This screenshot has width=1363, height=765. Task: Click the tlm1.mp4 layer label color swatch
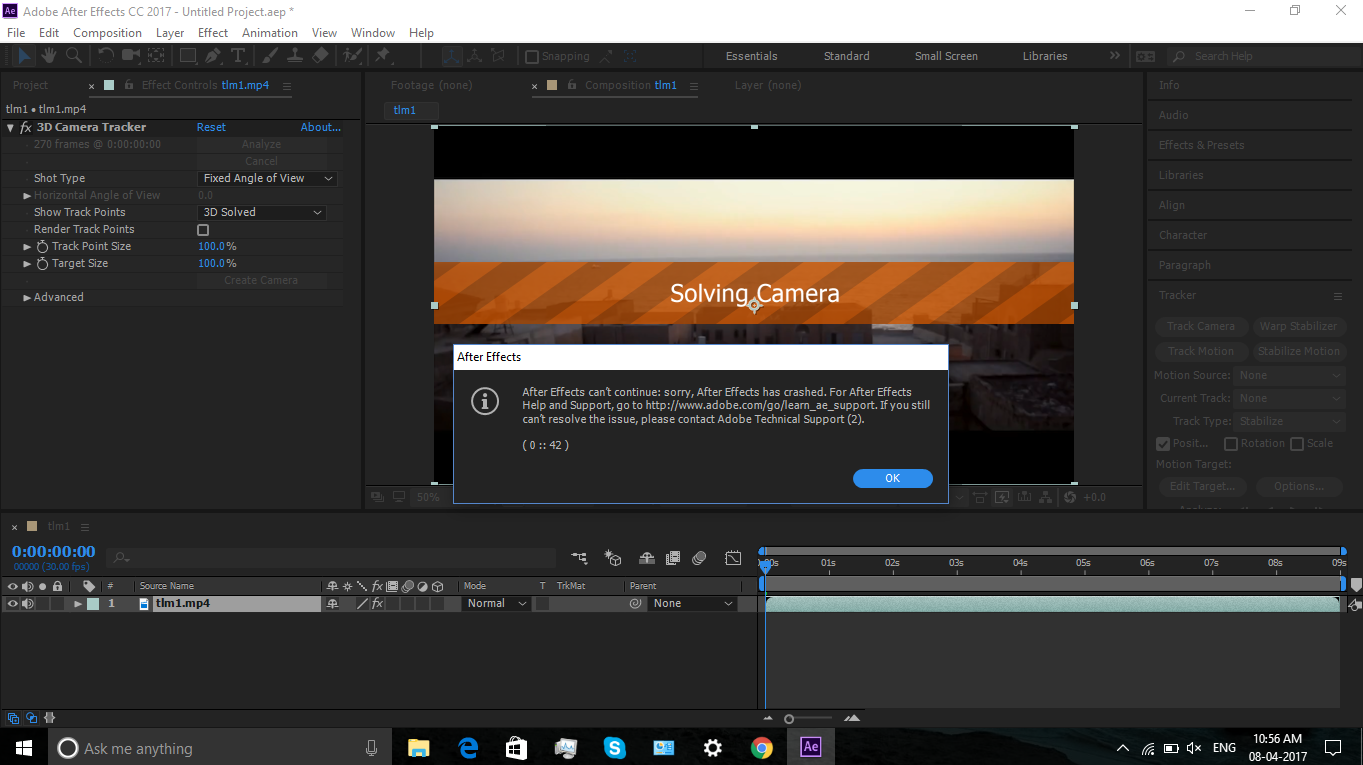click(93, 604)
